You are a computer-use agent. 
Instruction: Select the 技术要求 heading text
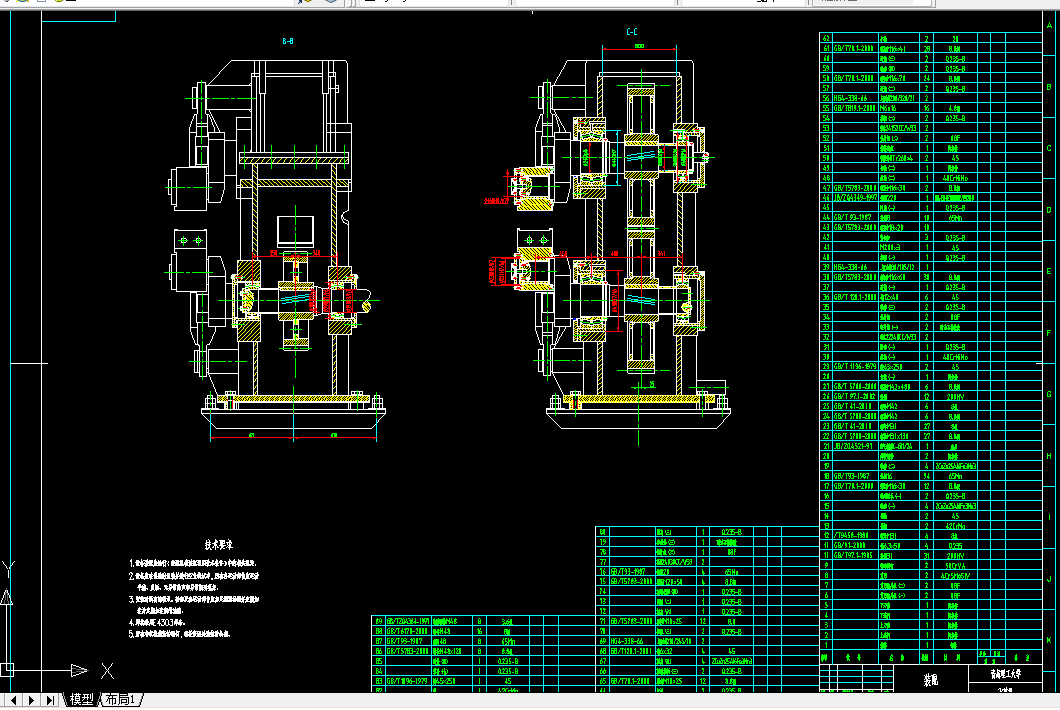click(x=218, y=544)
